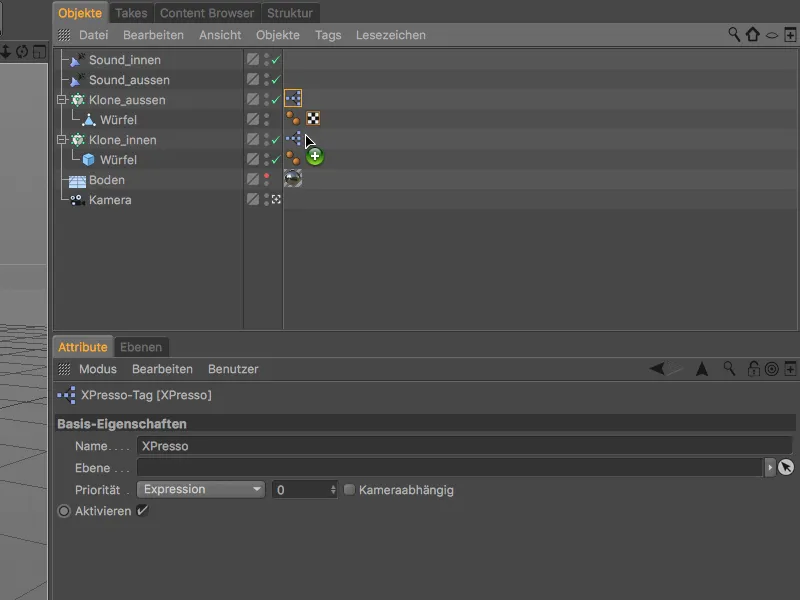Select the Würfel under Klone_aussen
Image resolution: width=800 pixels, height=600 pixels.
pos(118,119)
